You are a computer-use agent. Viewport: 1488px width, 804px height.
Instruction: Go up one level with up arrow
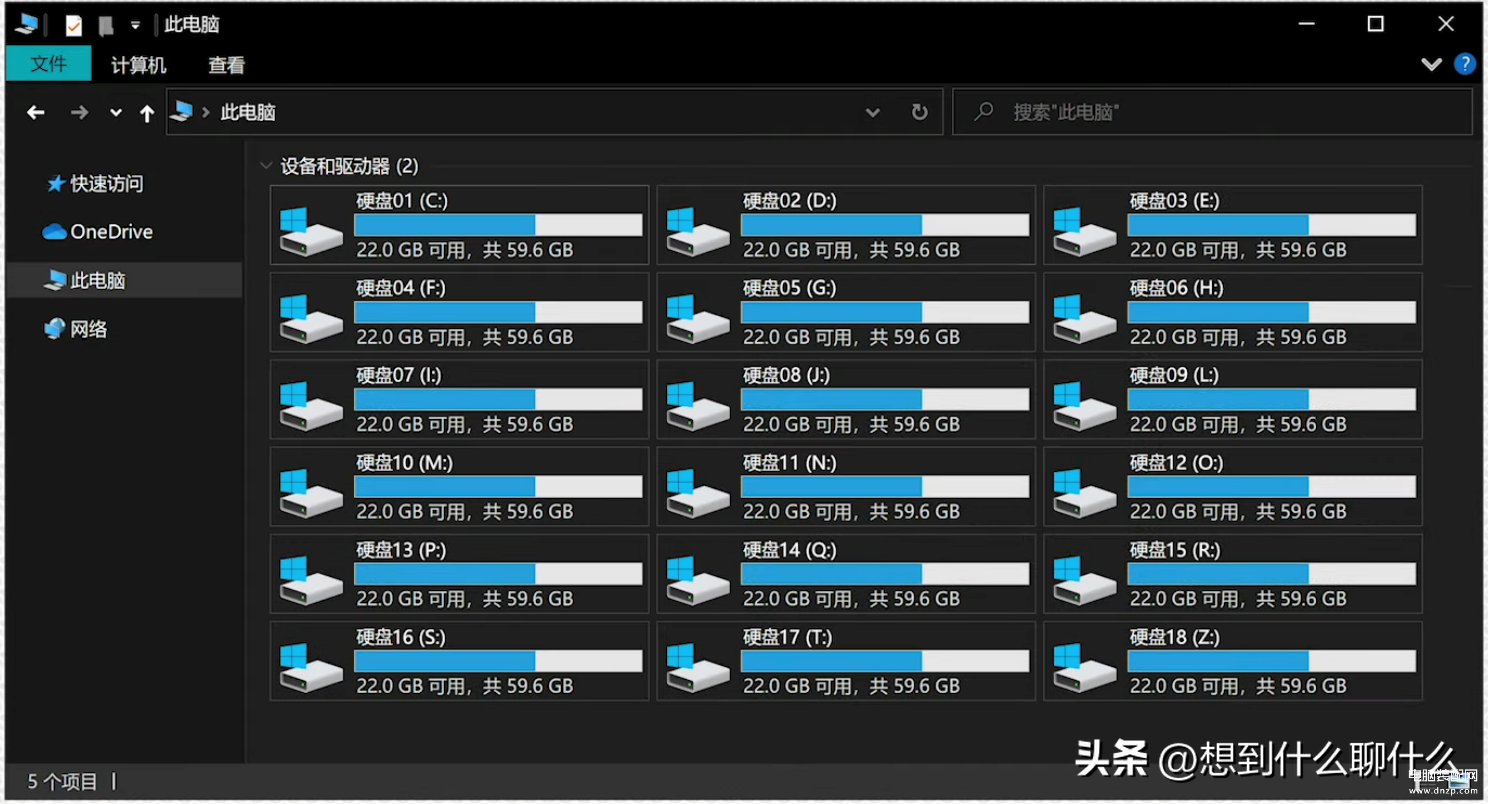tap(147, 113)
